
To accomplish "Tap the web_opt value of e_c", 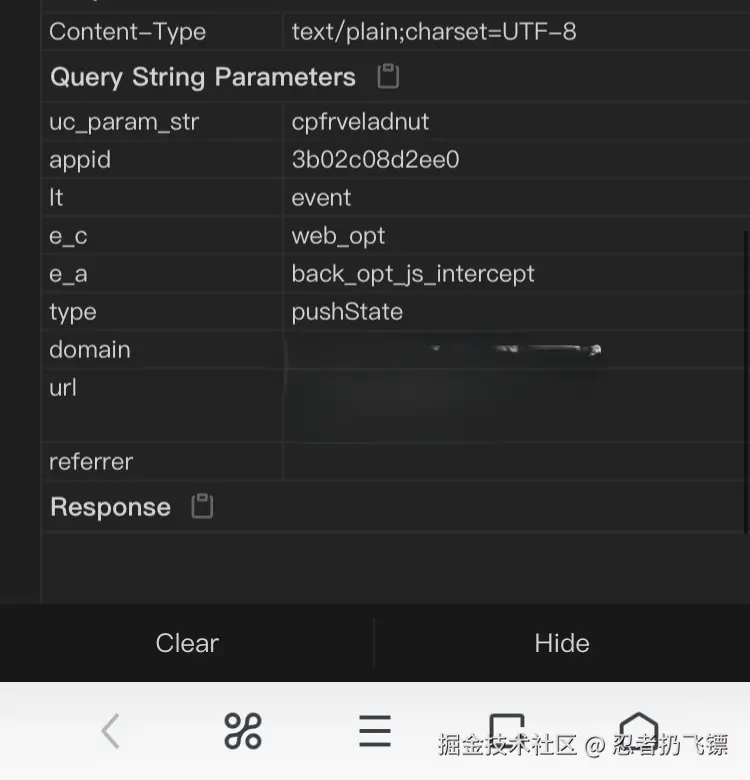I will tap(338, 236).
